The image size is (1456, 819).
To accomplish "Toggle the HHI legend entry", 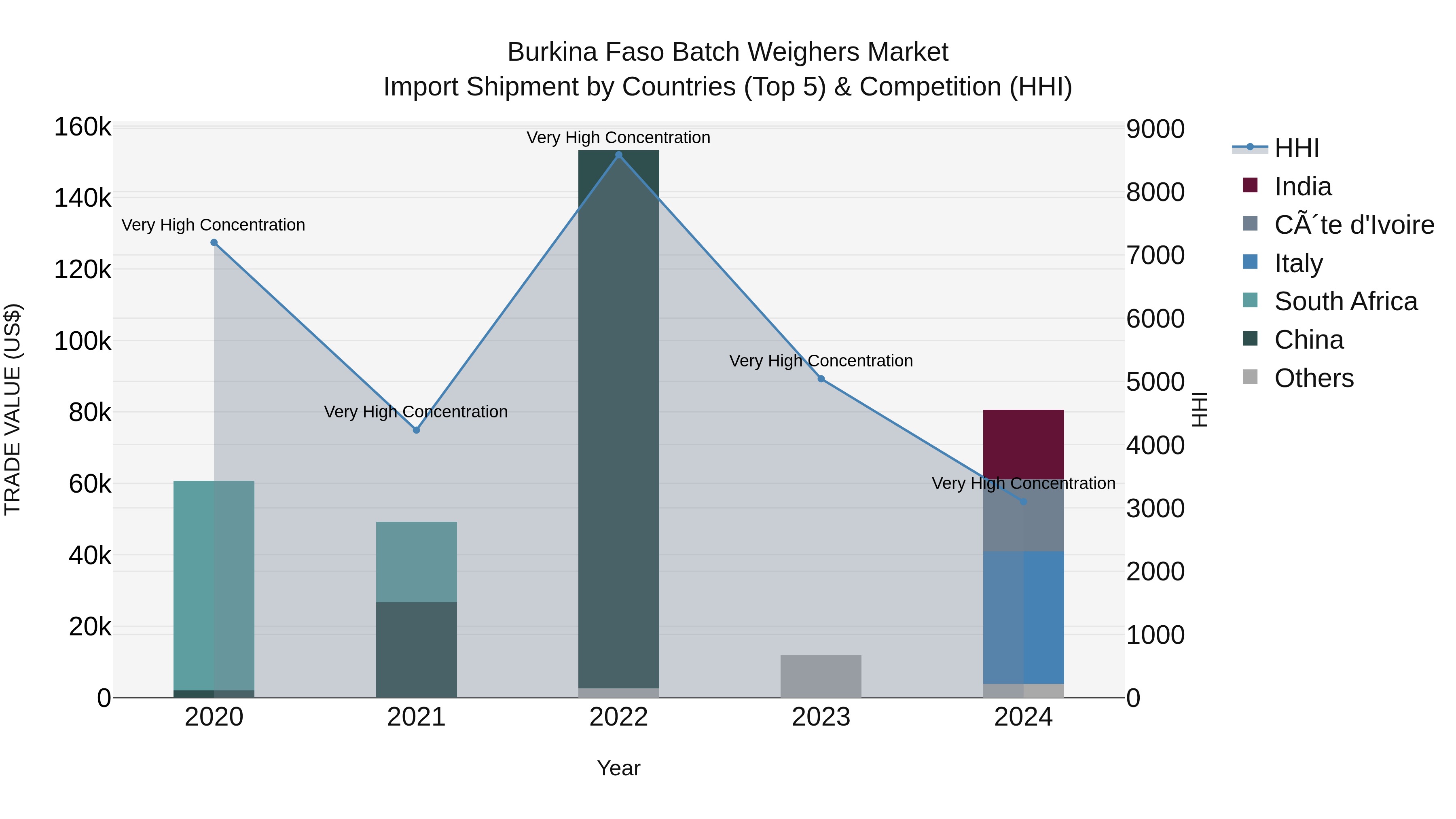I will 1276,148.
